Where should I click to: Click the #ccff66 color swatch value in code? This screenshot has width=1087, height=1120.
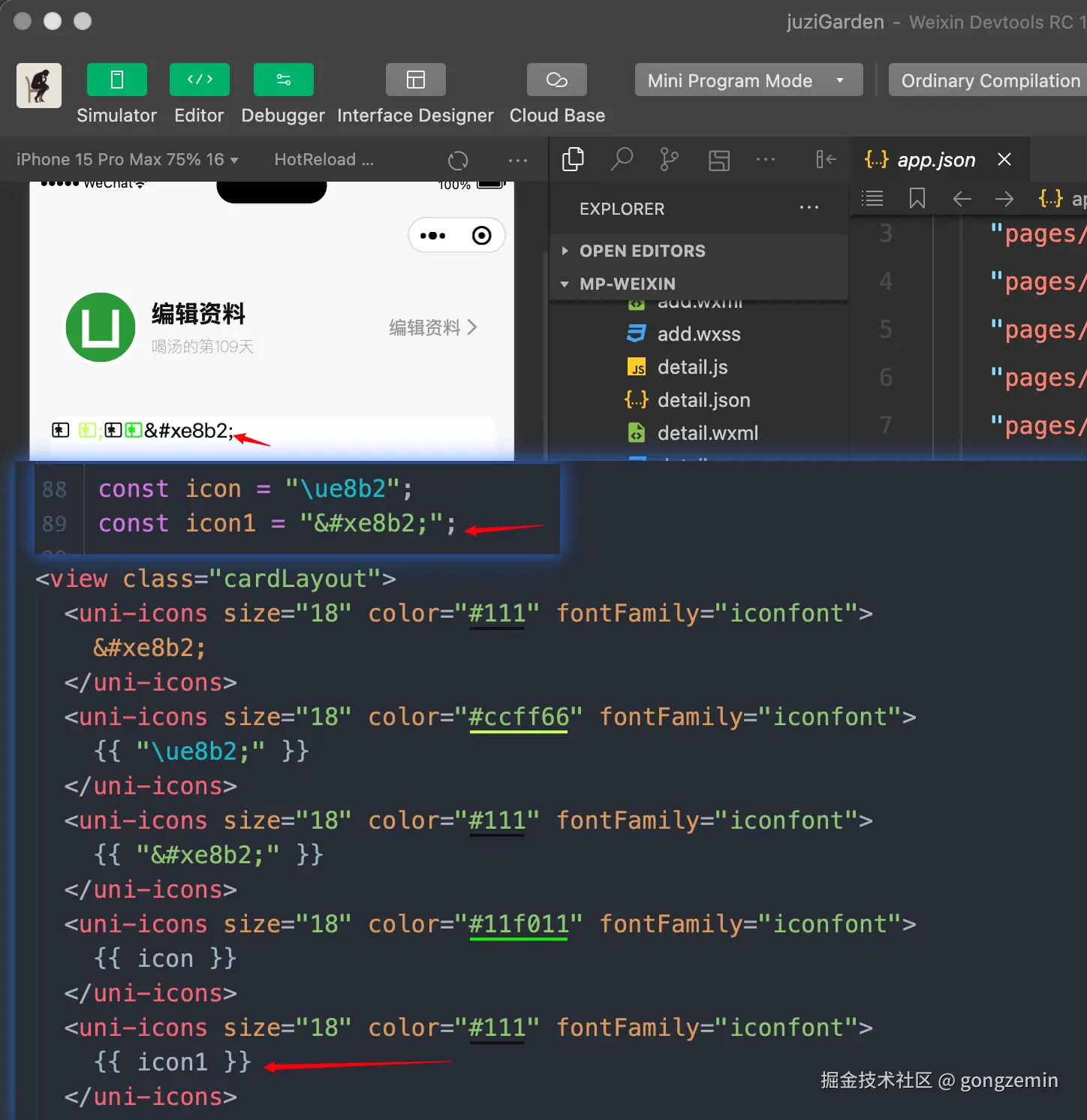click(x=518, y=717)
